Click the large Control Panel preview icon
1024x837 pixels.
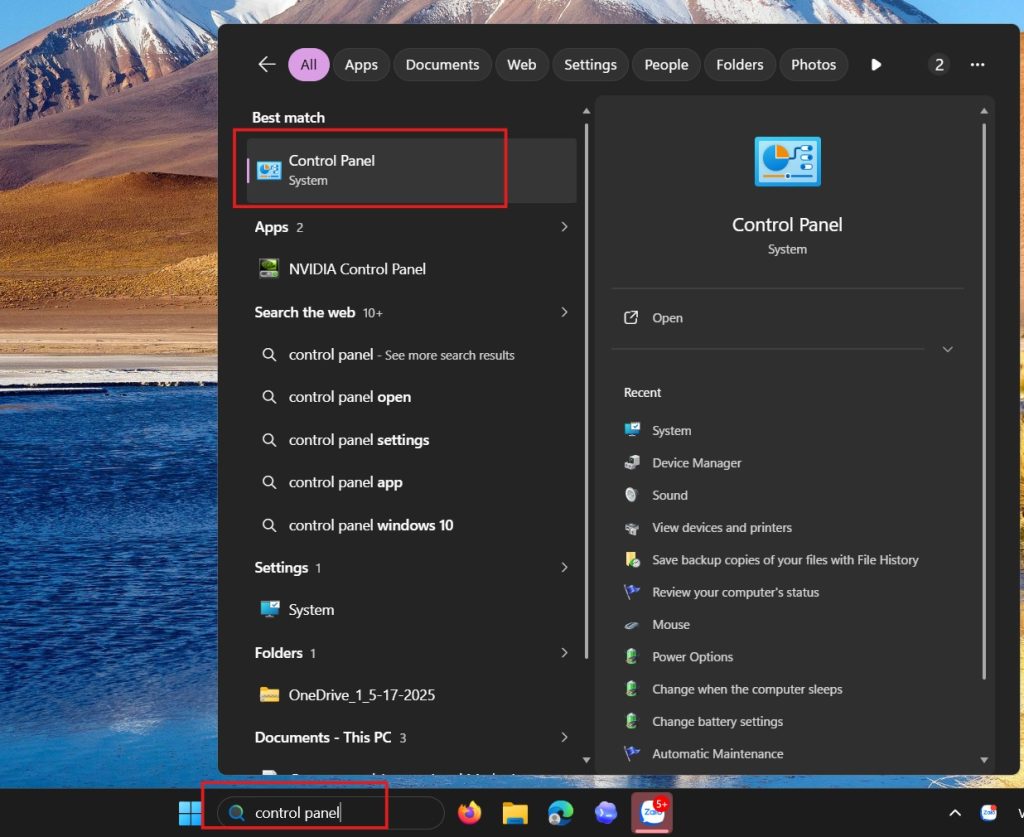point(787,161)
